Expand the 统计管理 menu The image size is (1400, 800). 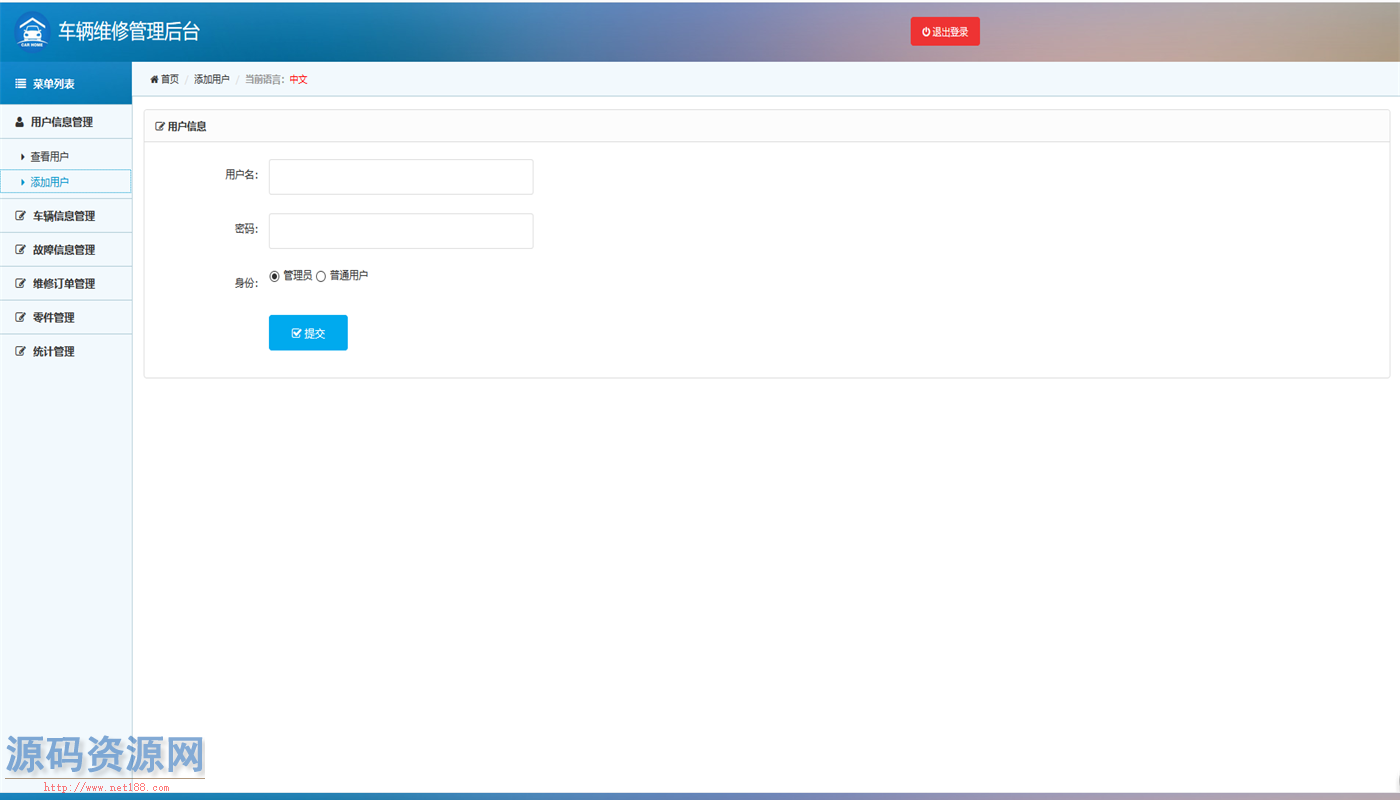tap(66, 352)
